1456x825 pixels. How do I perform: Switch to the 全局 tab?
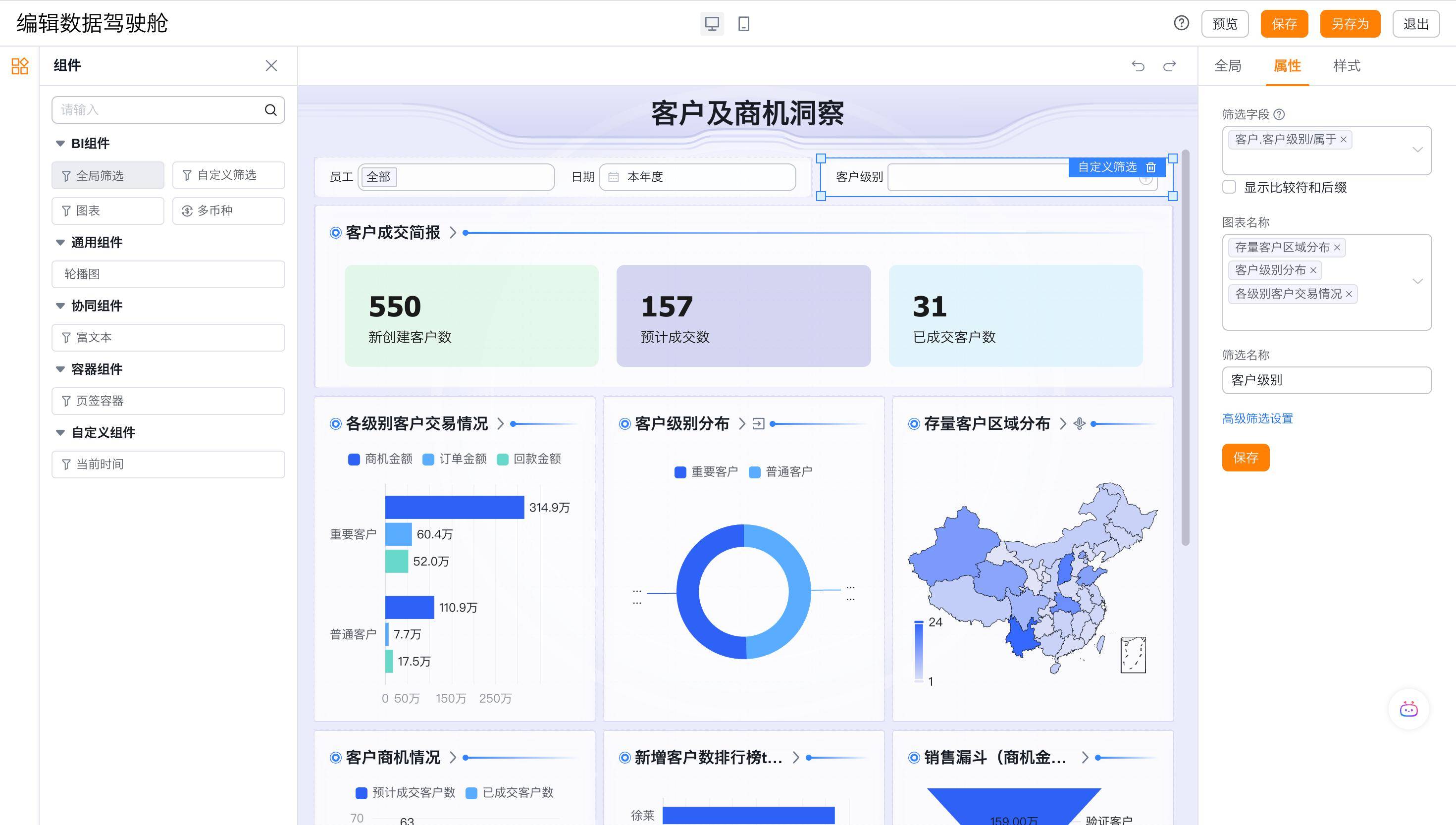click(1228, 66)
